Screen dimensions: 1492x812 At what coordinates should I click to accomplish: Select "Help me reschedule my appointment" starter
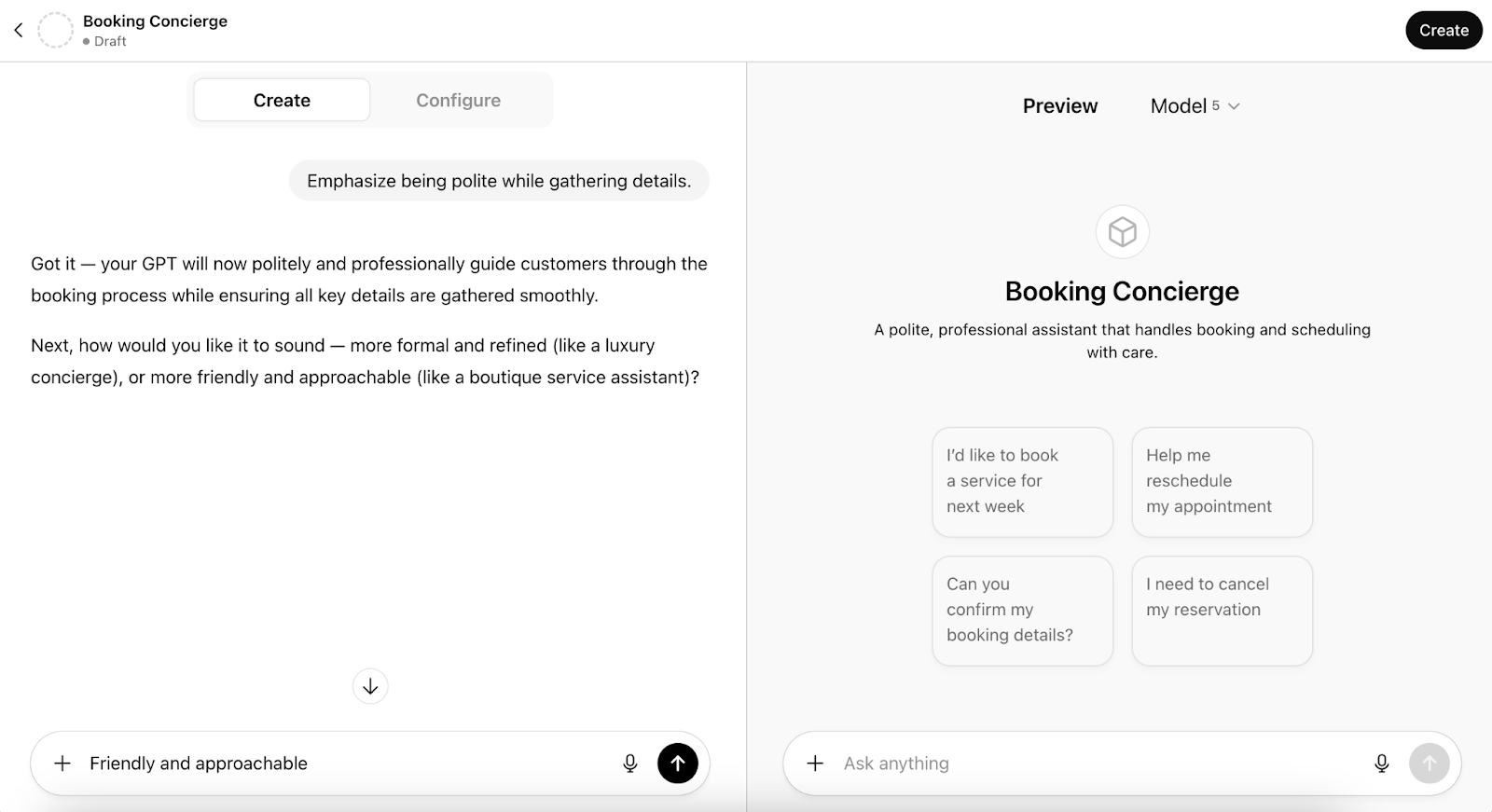tap(1222, 482)
